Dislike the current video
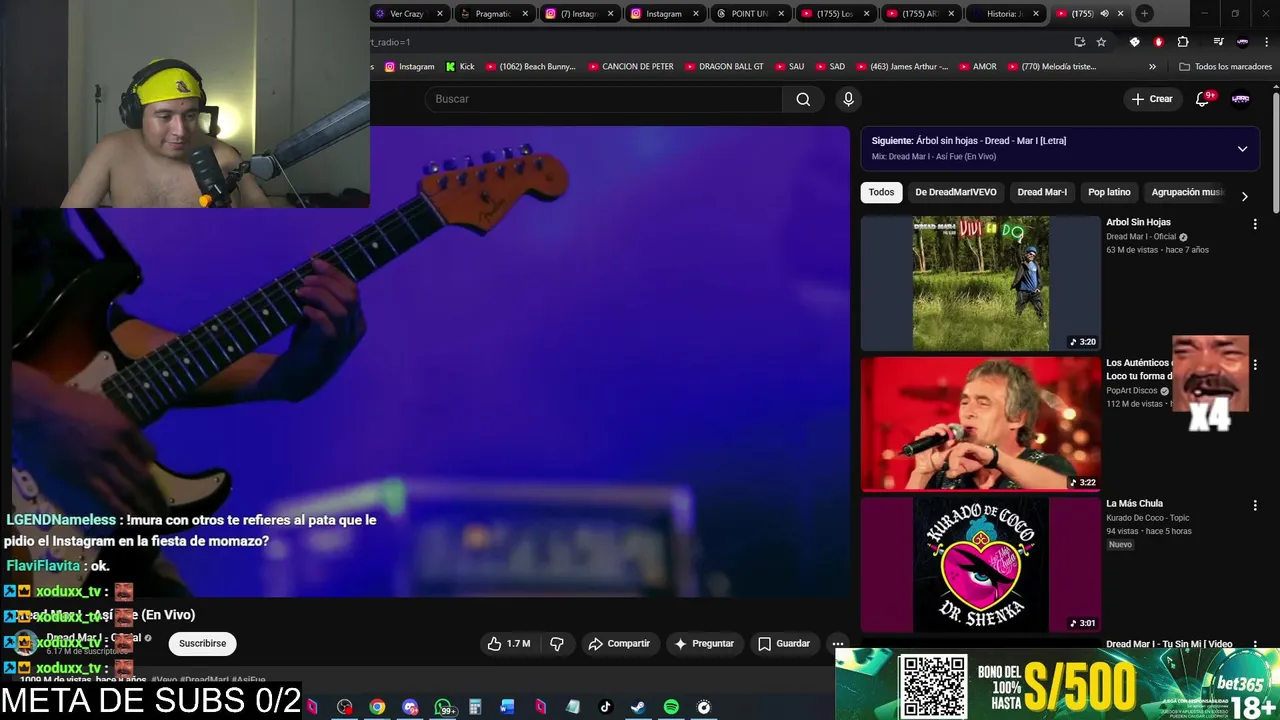Screen dimensions: 1280x720 [557, 644]
